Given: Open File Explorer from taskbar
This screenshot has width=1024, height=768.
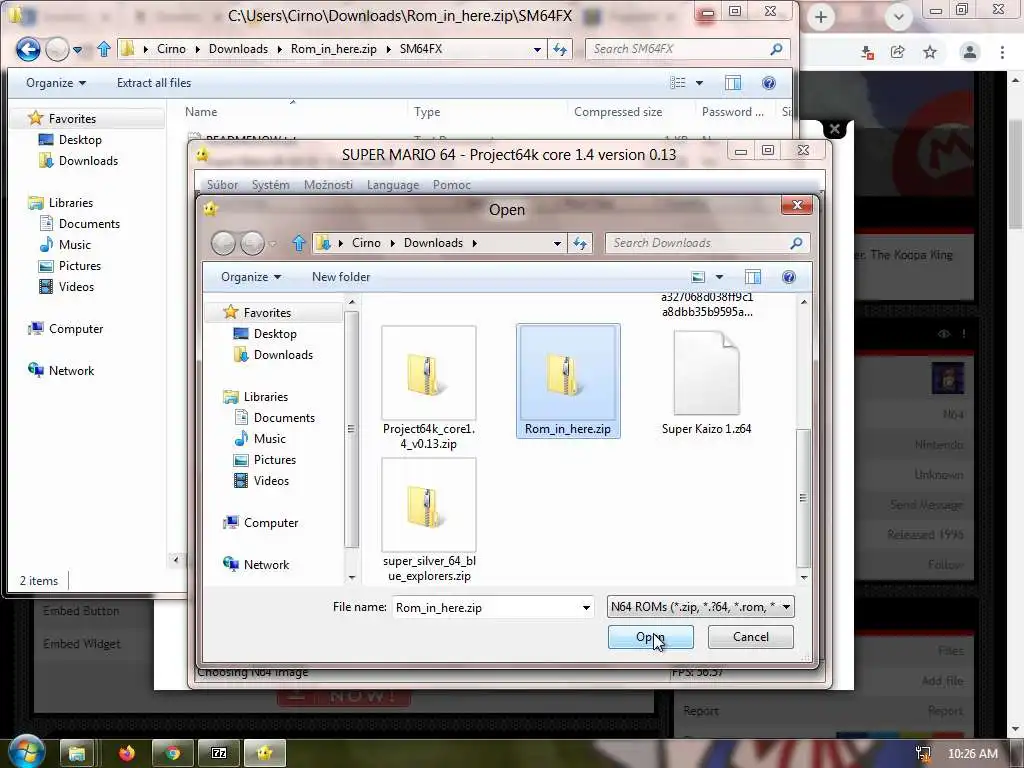Looking at the screenshot, I should point(77,754).
